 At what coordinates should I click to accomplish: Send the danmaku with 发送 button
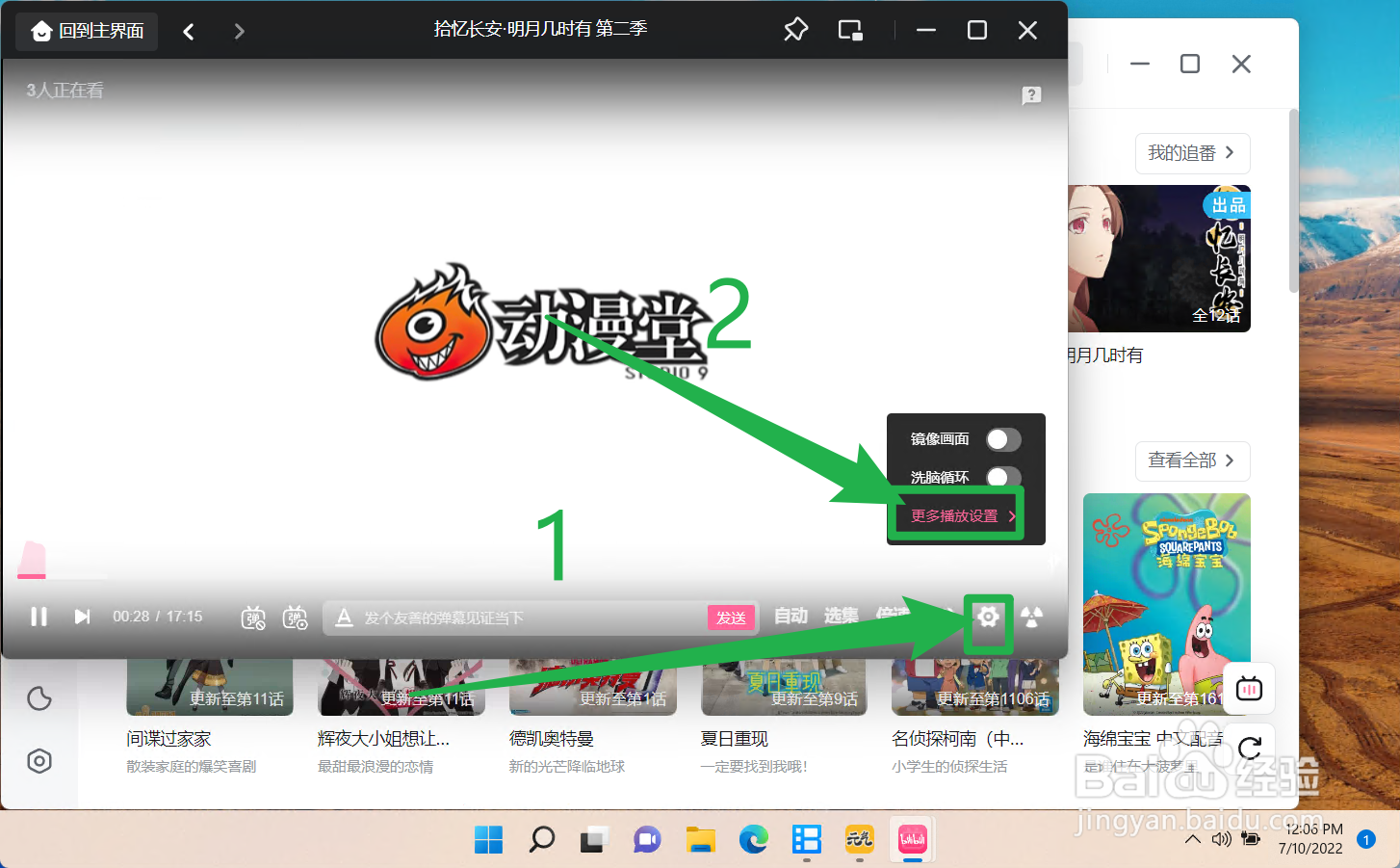pos(731,618)
